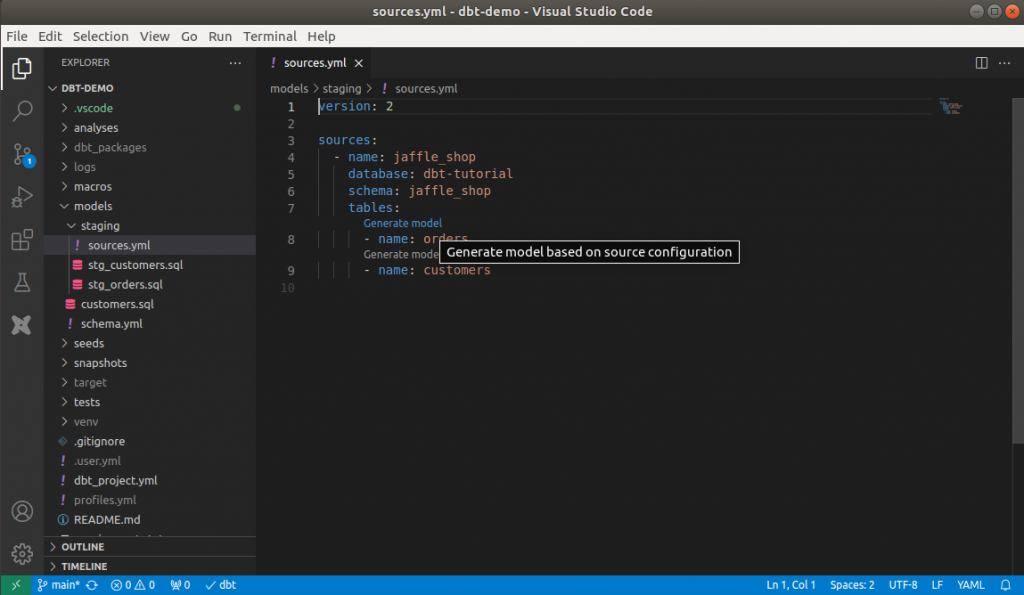Show errors and warnings count in status bar
The image size is (1024, 595).
coord(133,585)
